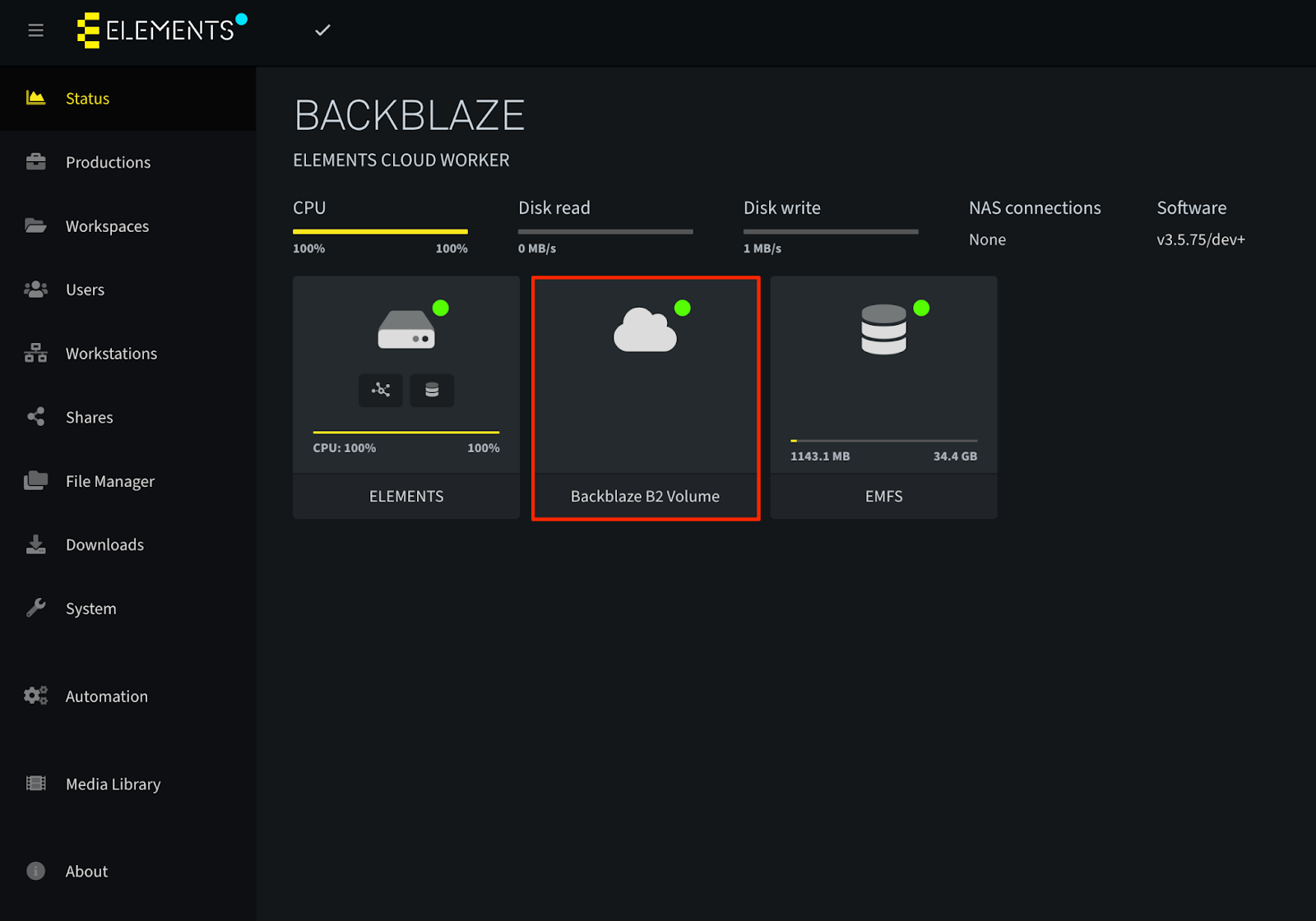This screenshot has width=1316, height=921.
Task: Click the ELEMENTS server drive icon
Action: pyautogui.click(x=406, y=330)
